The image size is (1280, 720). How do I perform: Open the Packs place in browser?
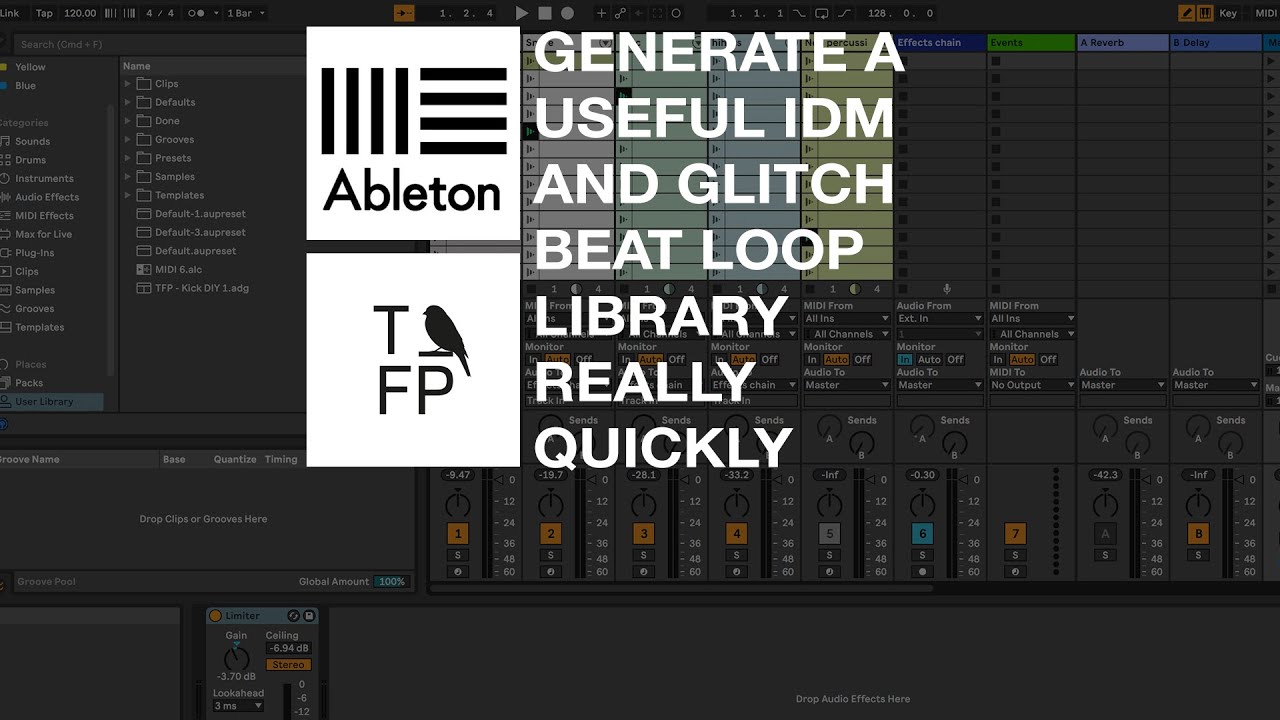(29, 383)
